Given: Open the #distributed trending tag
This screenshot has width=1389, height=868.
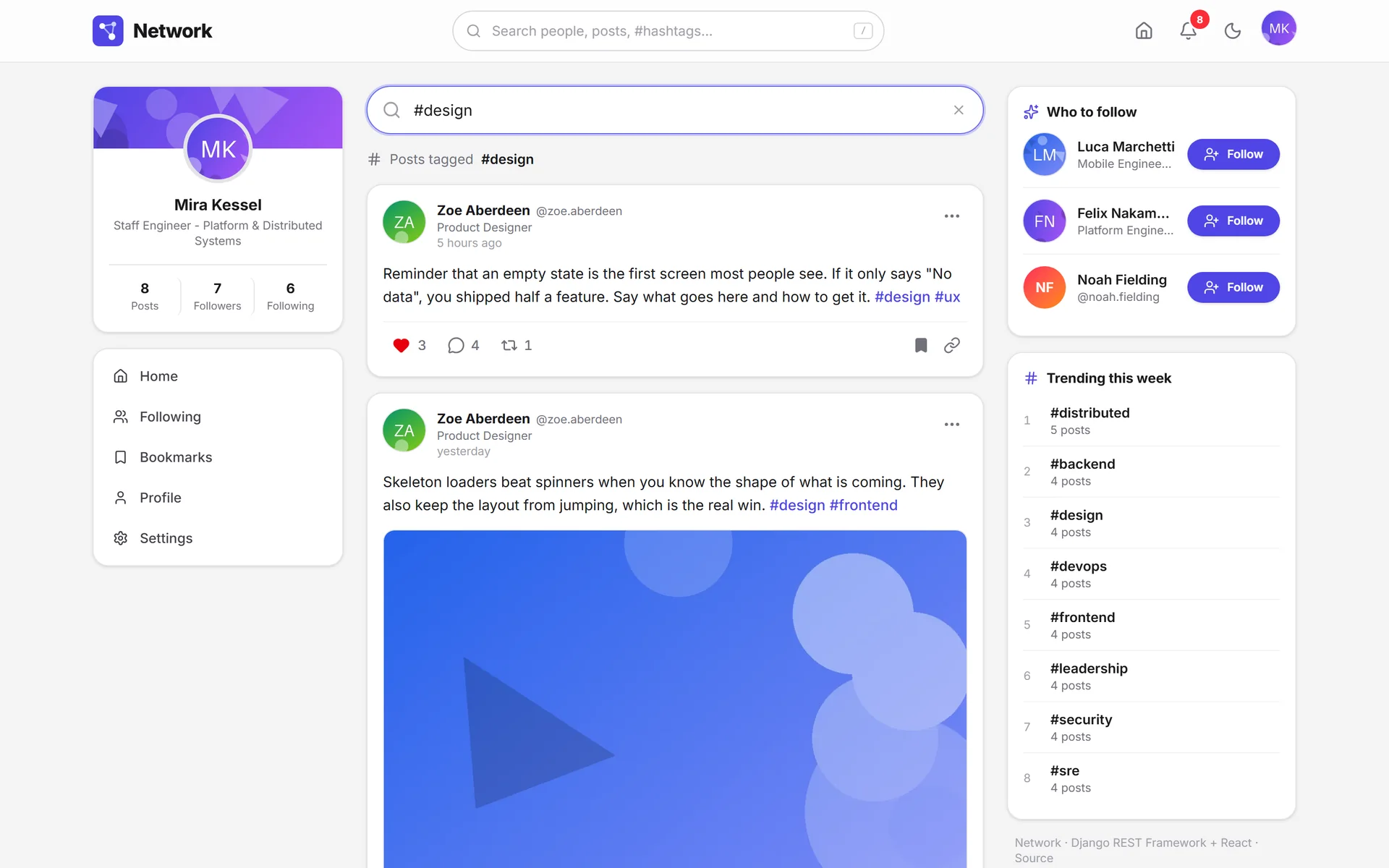Looking at the screenshot, I should [1151, 420].
